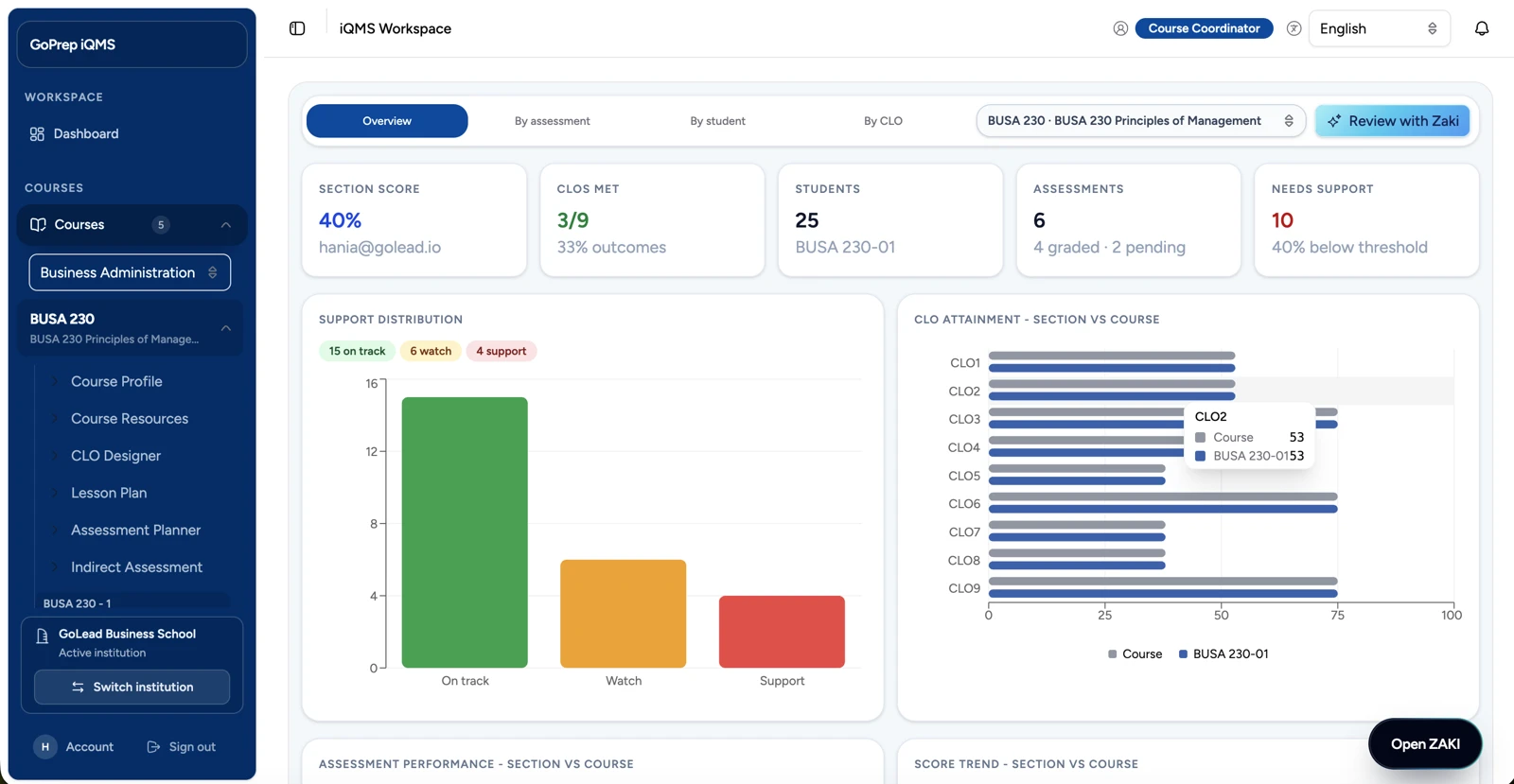Click the Courses count badge 5

pos(161,225)
